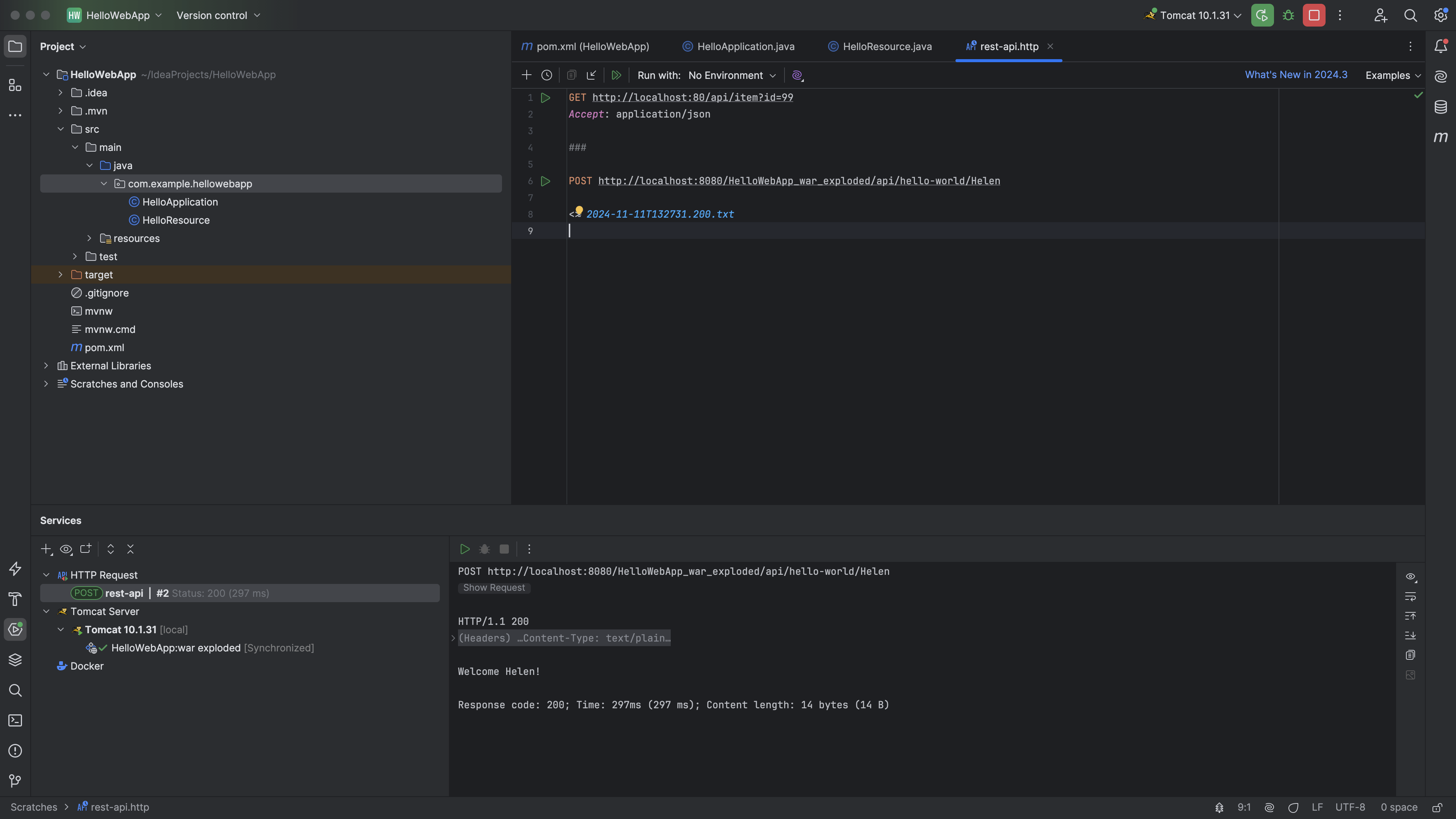Run the GET request on line 1

point(546,98)
